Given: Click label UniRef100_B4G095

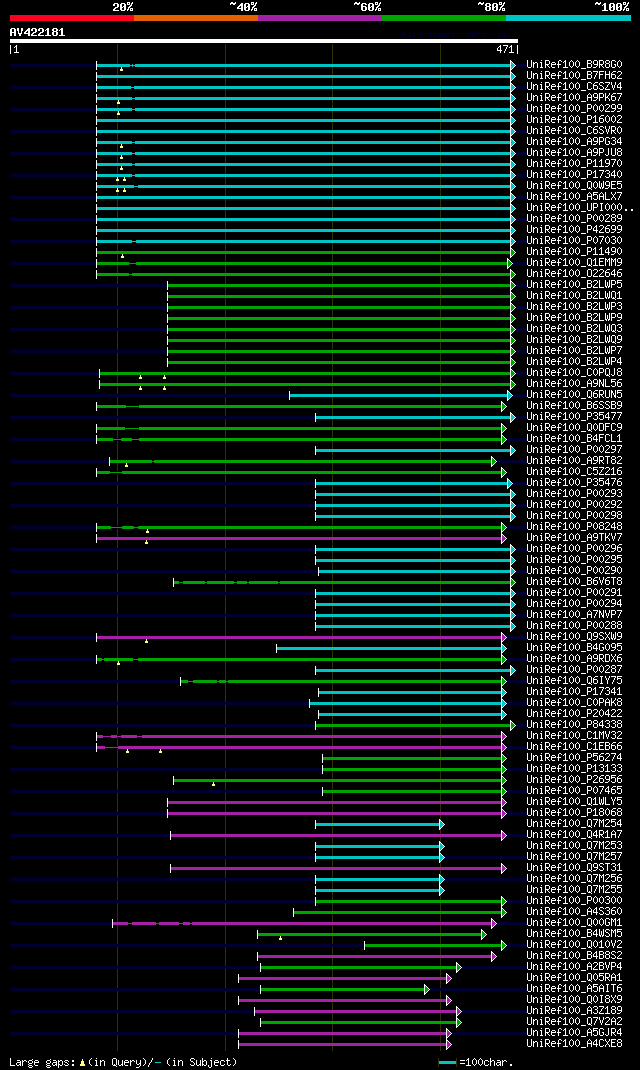Looking at the screenshot, I should point(574,648).
